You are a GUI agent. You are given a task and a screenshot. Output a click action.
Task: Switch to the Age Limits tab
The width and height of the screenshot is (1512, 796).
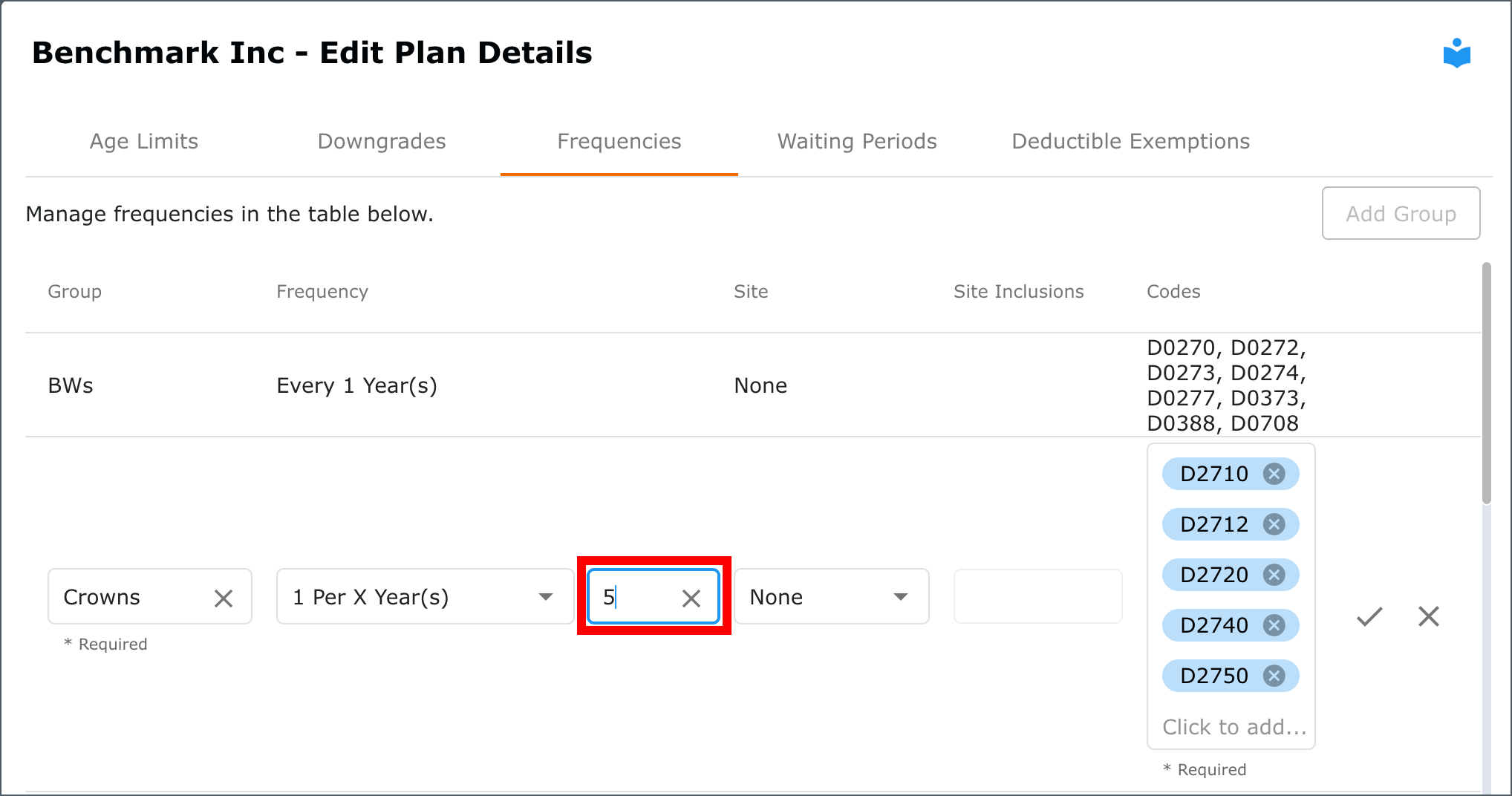(144, 141)
